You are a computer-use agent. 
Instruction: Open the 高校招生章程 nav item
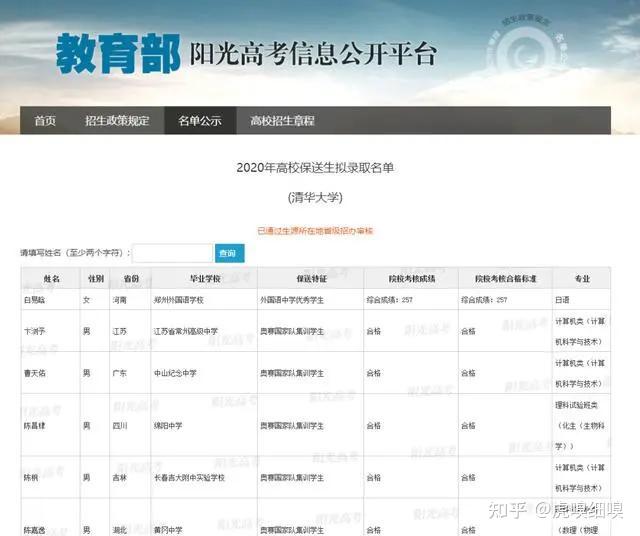point(282,120)
